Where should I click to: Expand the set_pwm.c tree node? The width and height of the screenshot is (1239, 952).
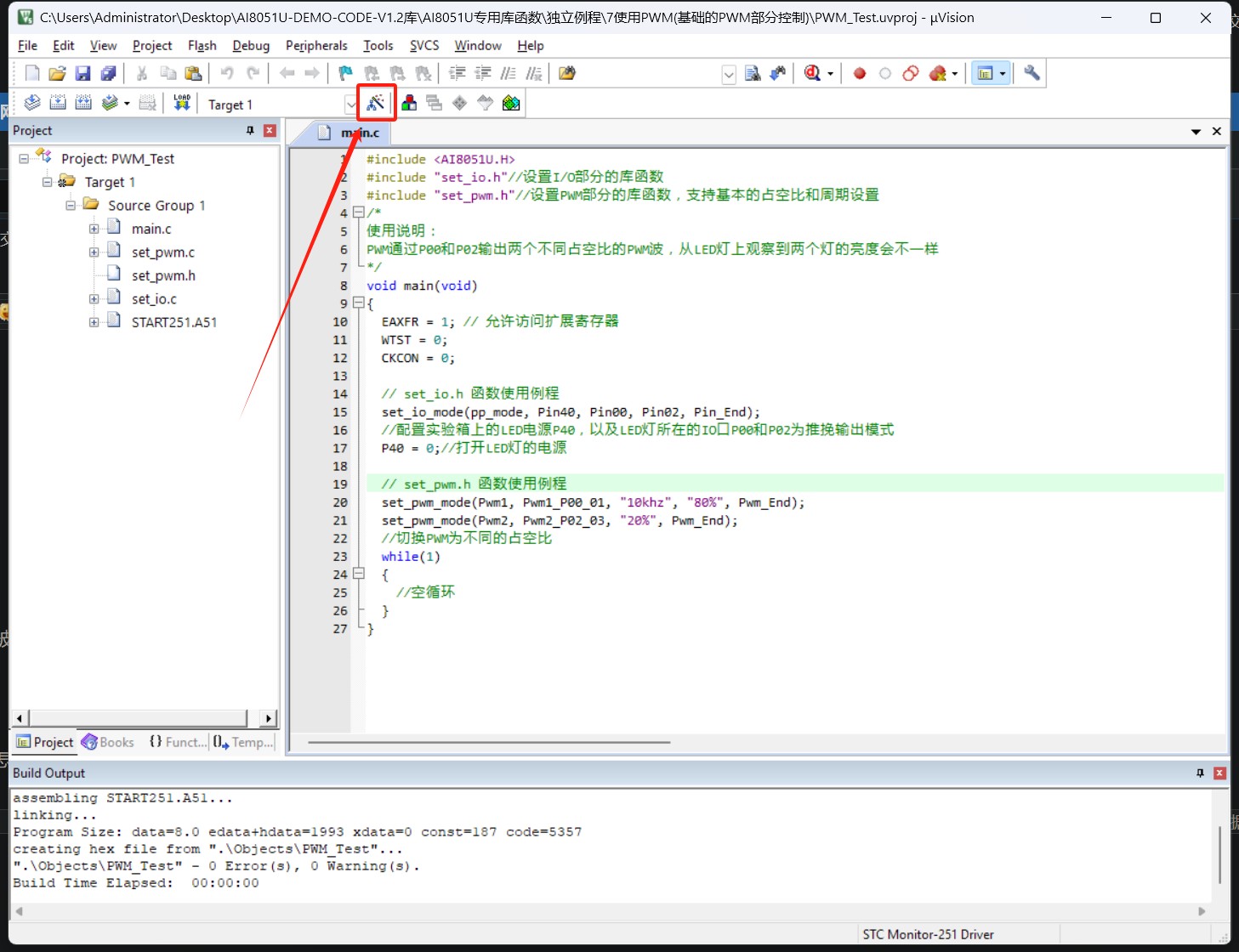pyautogui.click(x=94, y=252)
